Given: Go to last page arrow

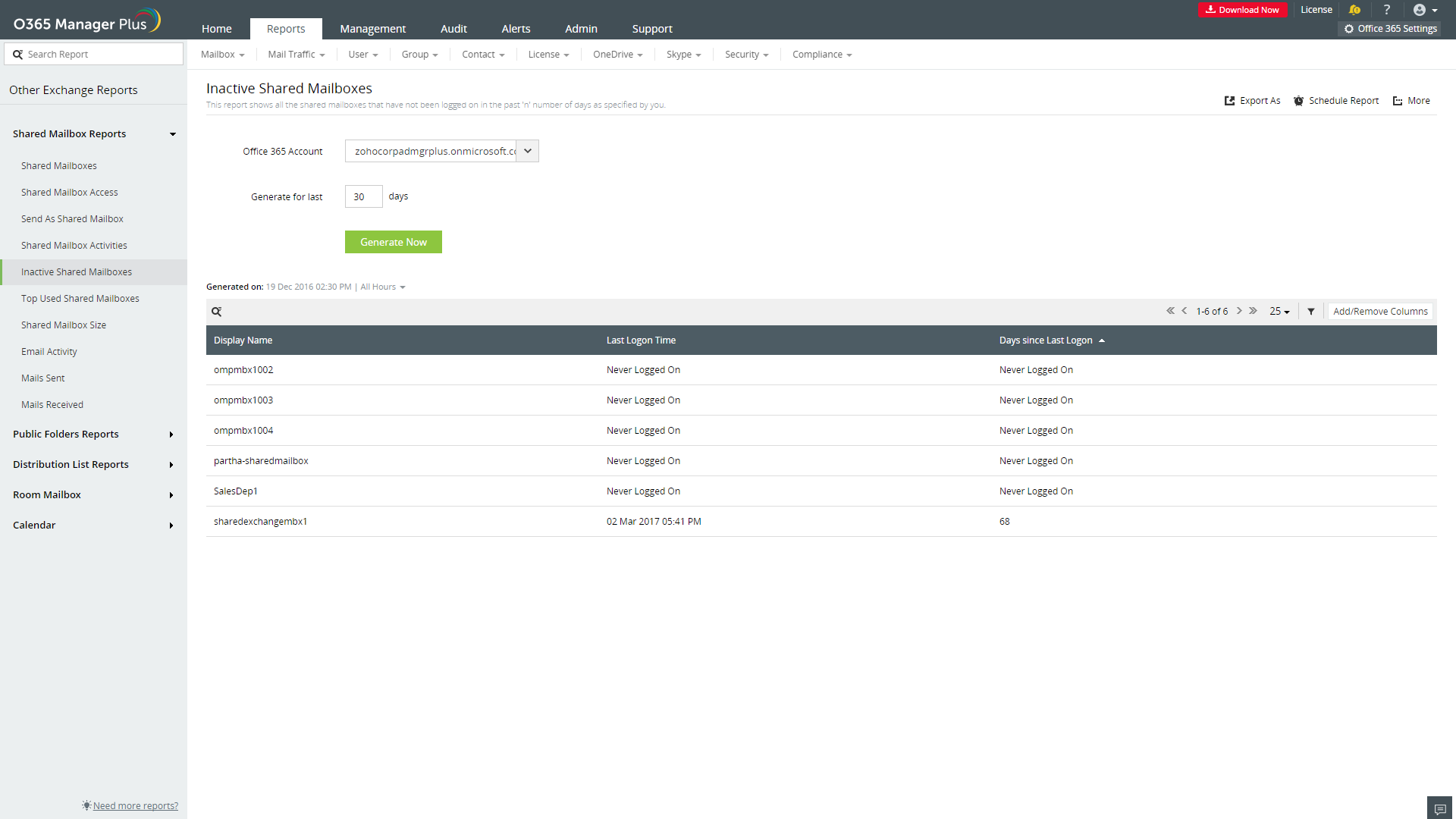Looking at the screenshot, I should [1254, 311].
